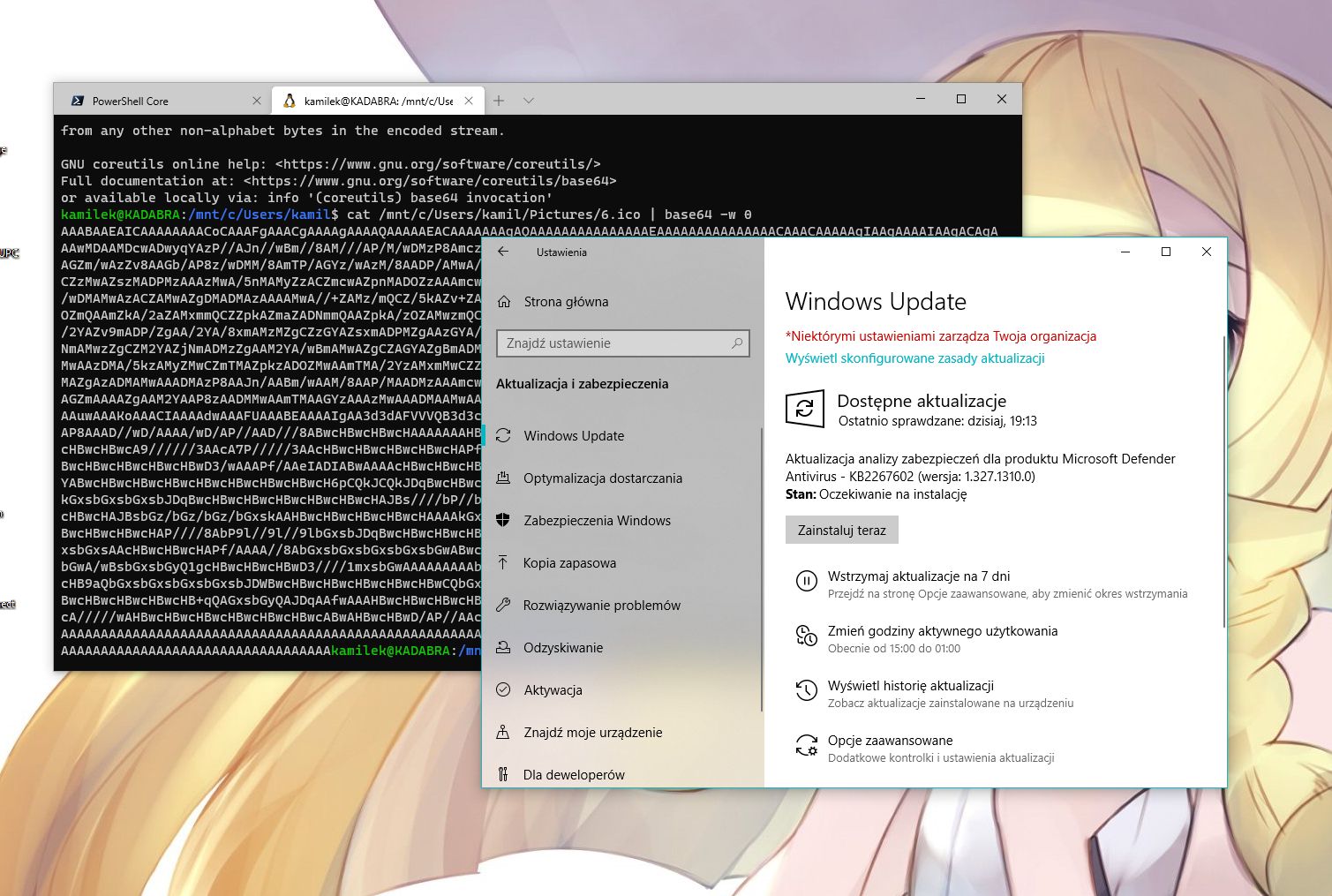Open a new terminal tab with plus
The height and width of the screenshot is (896, 1332).
(499, 101)
